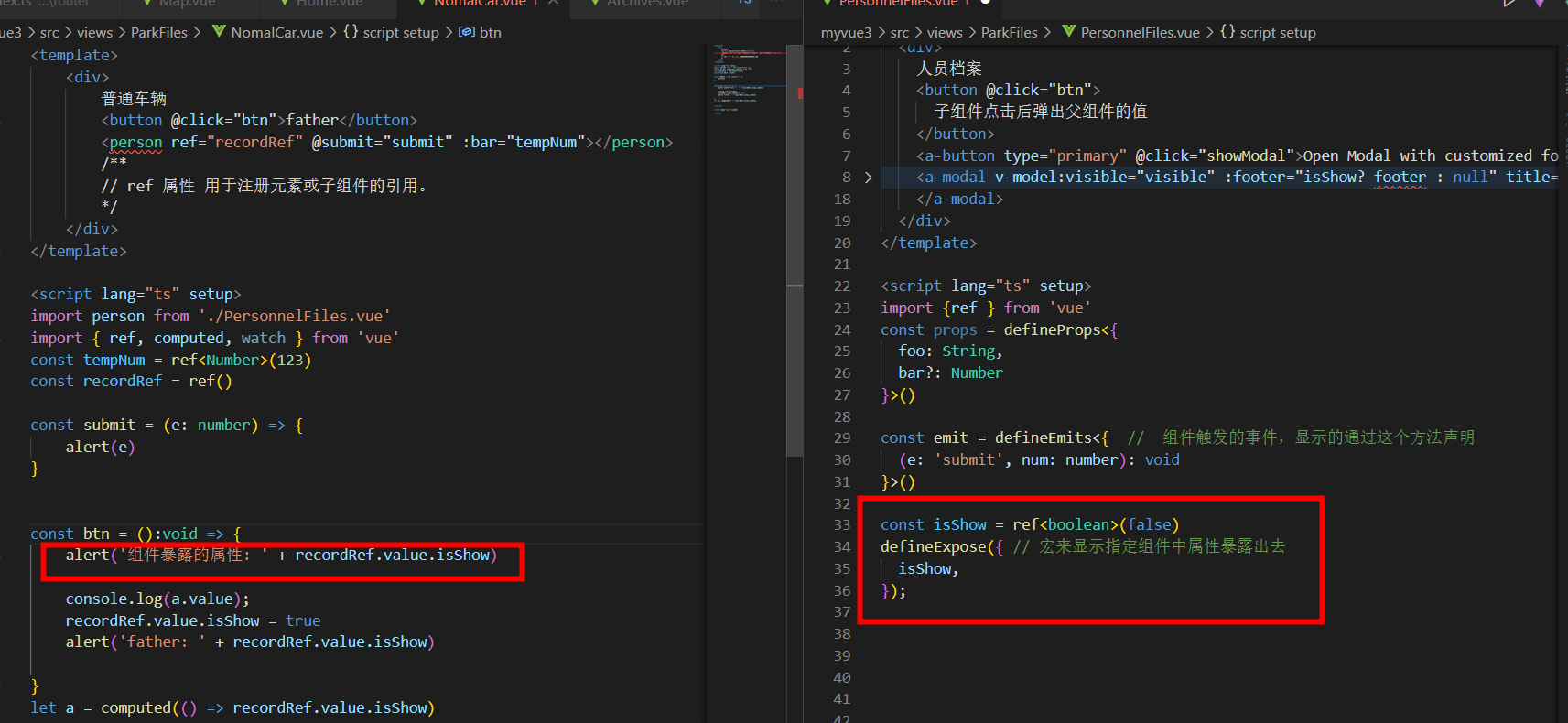Open src breadcrumb in left editor
The image size is (1568, 723).
click(49, 32)
